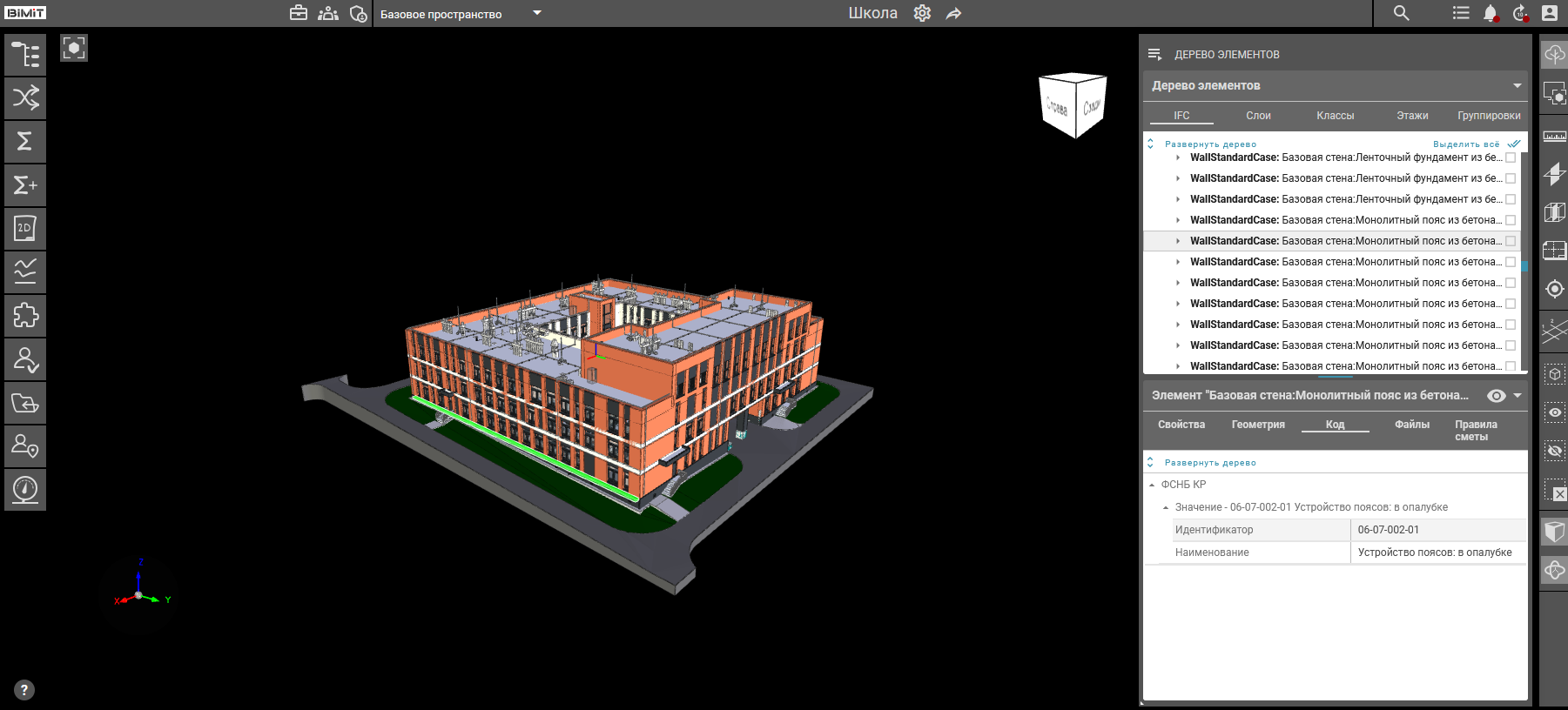Collapse the ФСНБ КР tree node
The height and width of the screenshot is (710, 1568).
tap(1152, 485)
